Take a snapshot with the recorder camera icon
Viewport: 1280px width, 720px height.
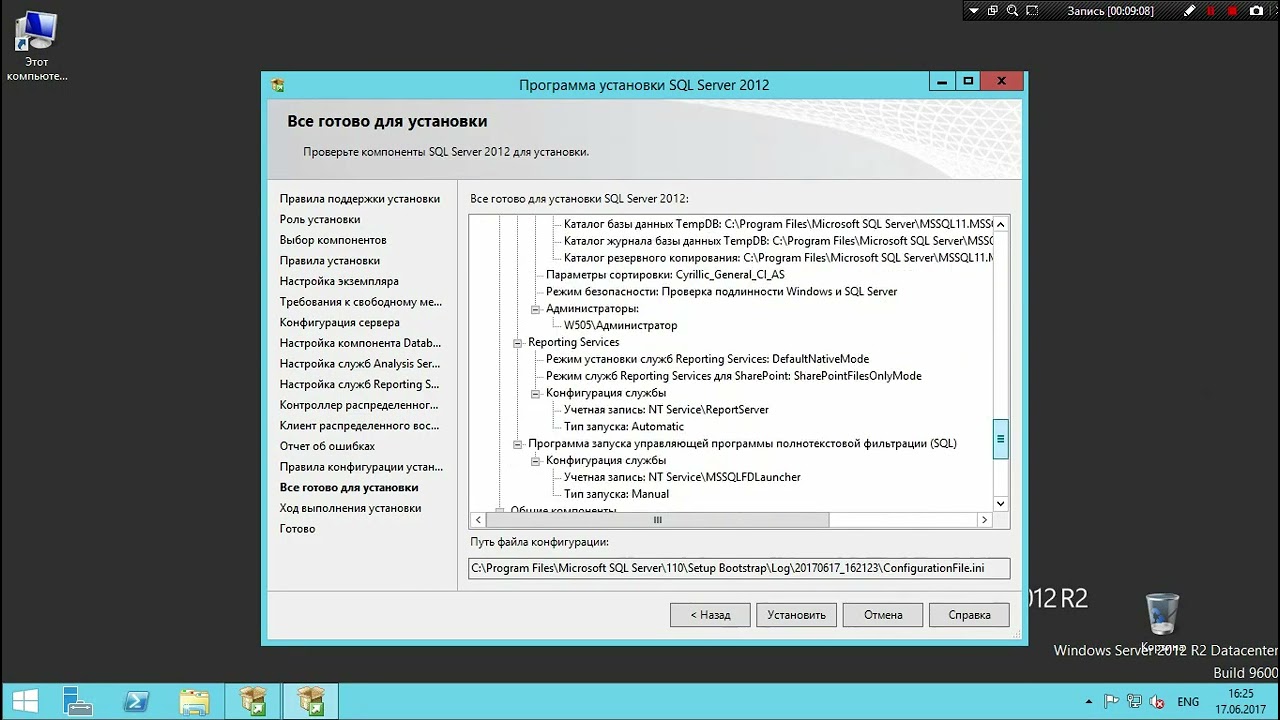pos(1255,11)
